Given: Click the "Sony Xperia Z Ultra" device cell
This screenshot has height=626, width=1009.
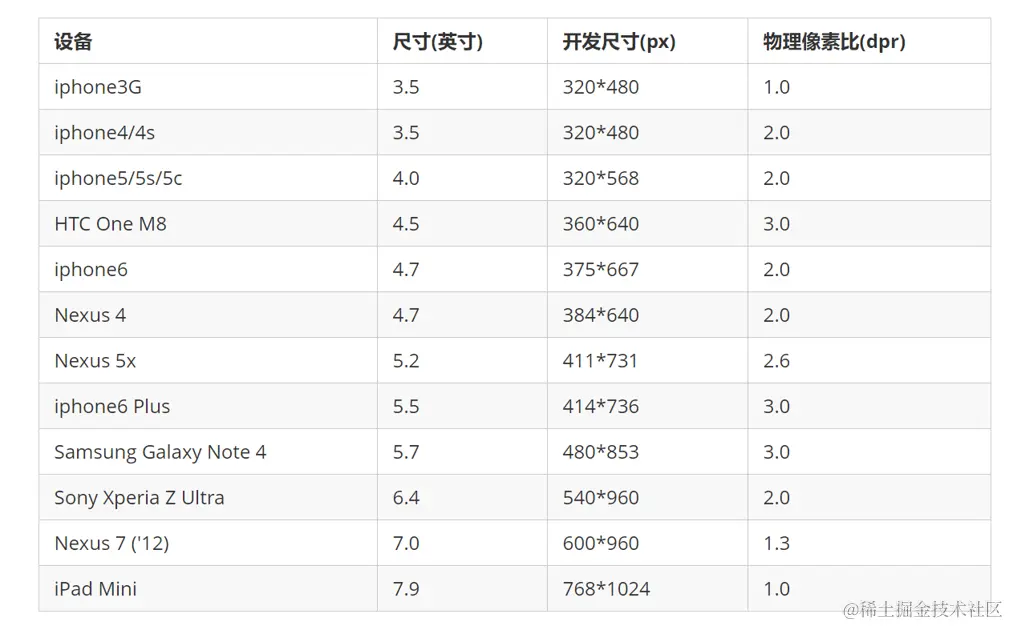Looking at the screenshot, I should pyautogui.click(x=208, y=498).
